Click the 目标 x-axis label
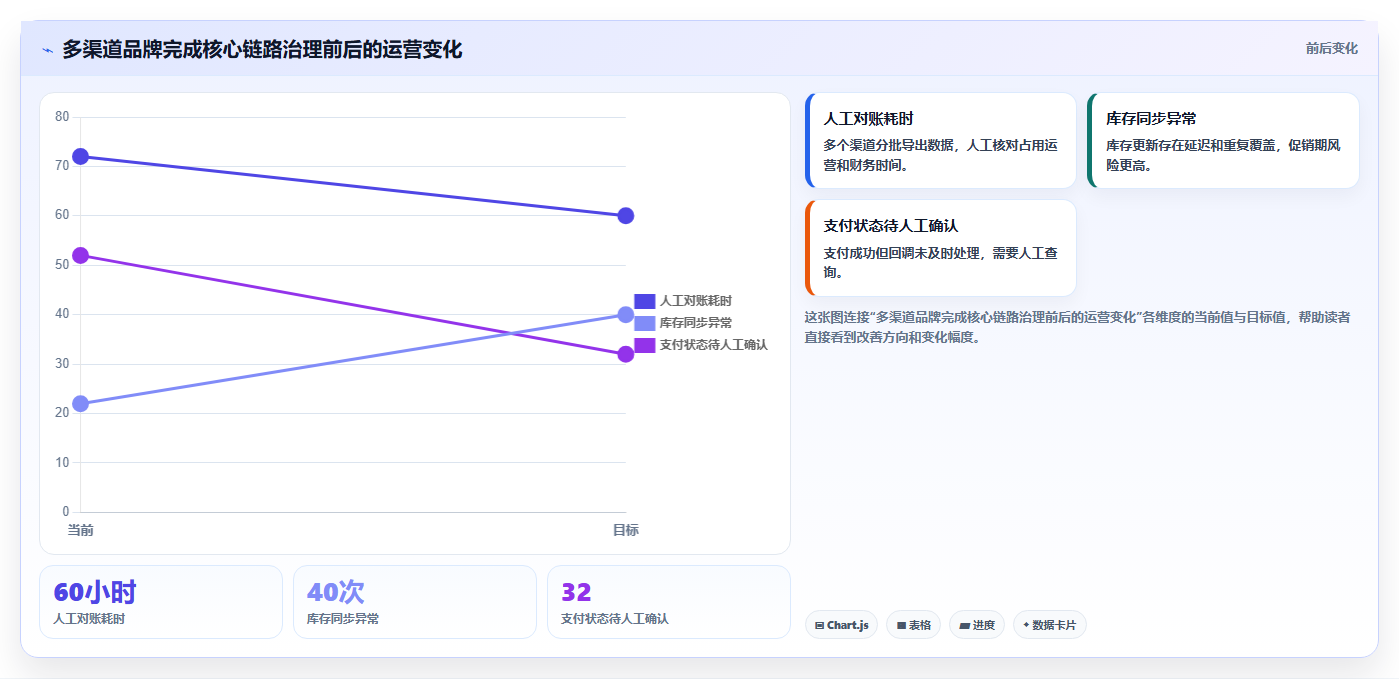The width and height of the screenshot is (1399, 679). [x=626, y=530]
